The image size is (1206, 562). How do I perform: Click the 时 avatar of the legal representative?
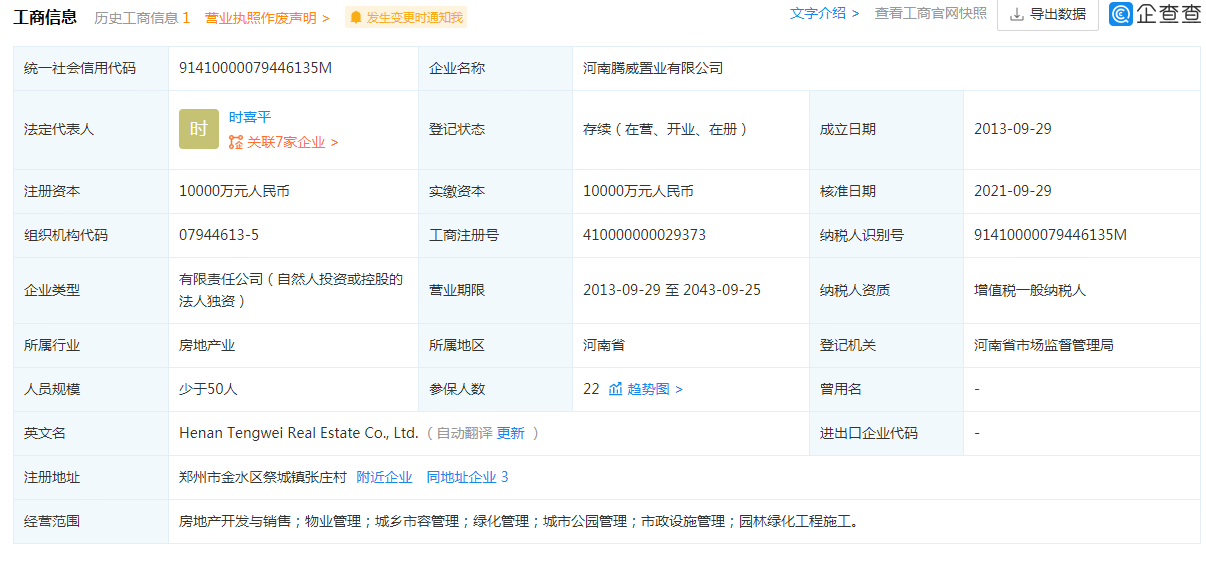198,129
